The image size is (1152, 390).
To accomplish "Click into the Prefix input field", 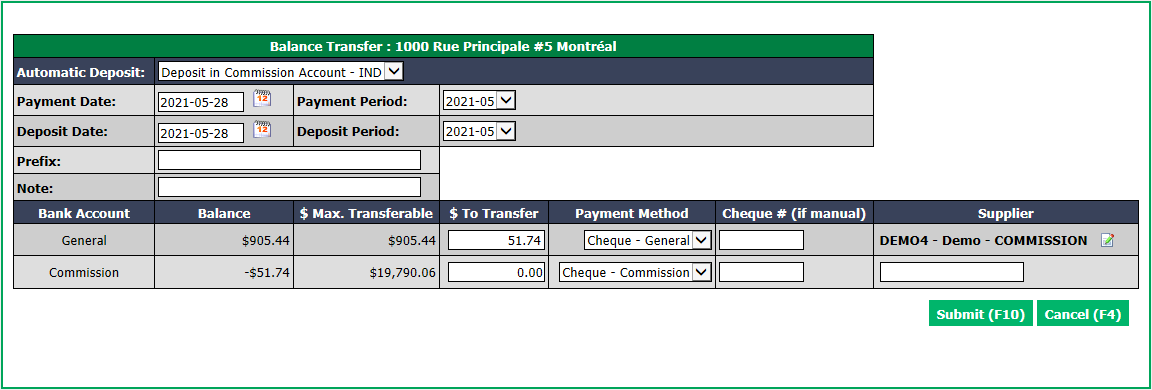I will coord(289,160).
